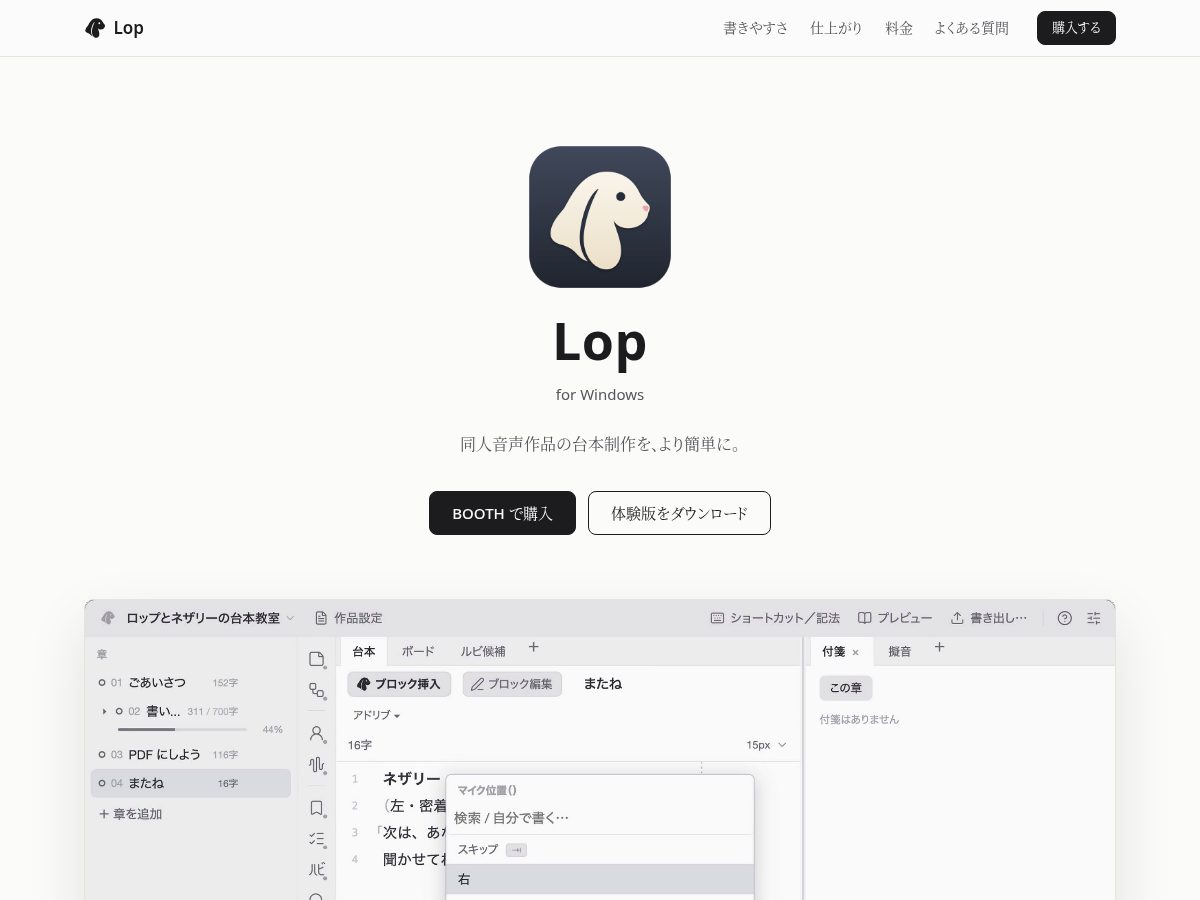Click ＋ 章を追加 to add chapter
The height and width of the screenshot is (900, 1200).
click(x=130, y=814)
